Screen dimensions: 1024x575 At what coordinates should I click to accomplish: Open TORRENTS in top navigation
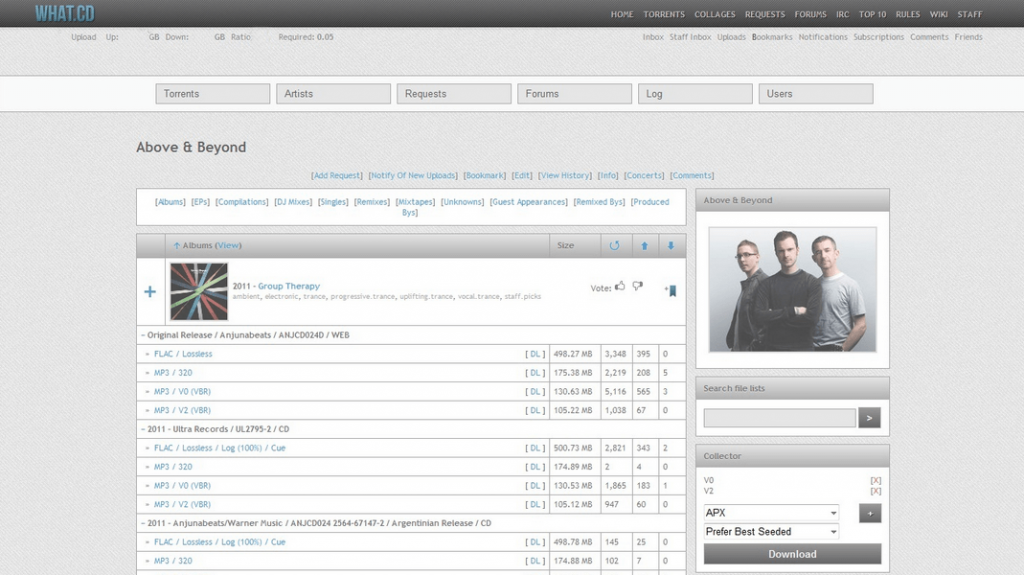pyautogui.click(x=664, y=14)
